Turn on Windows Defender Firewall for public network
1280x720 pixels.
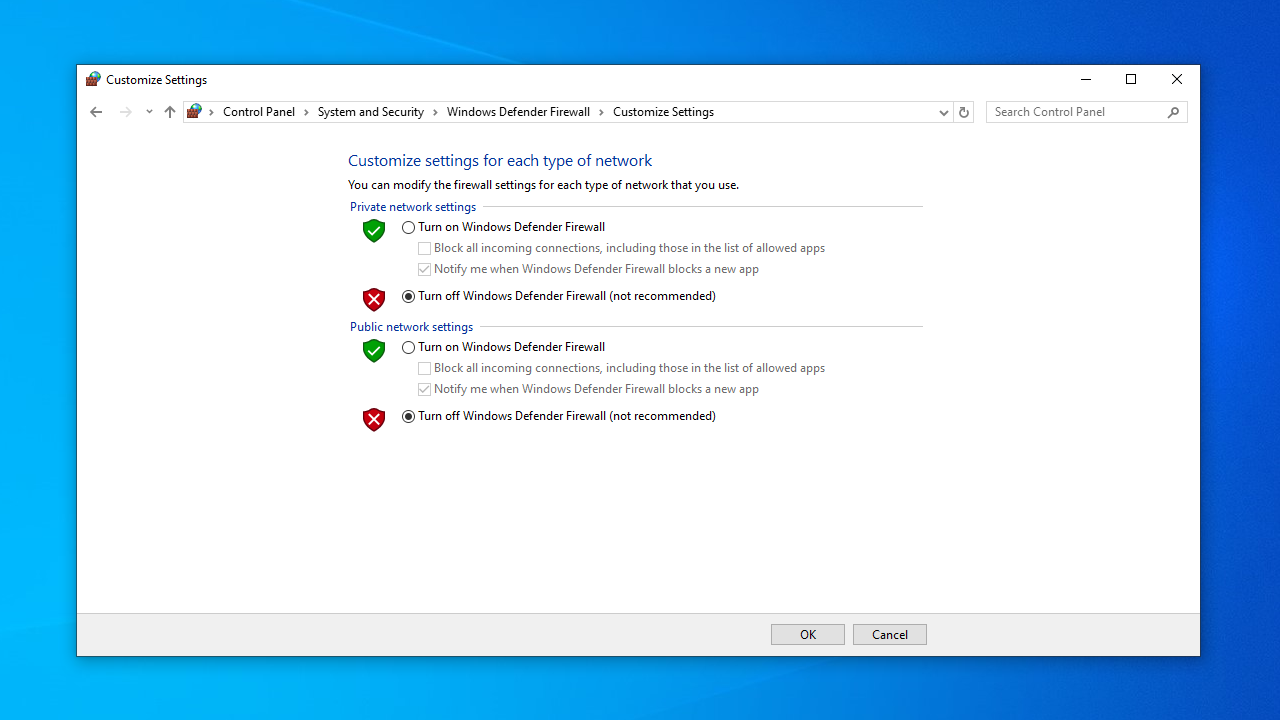click(x=409, y=348)
